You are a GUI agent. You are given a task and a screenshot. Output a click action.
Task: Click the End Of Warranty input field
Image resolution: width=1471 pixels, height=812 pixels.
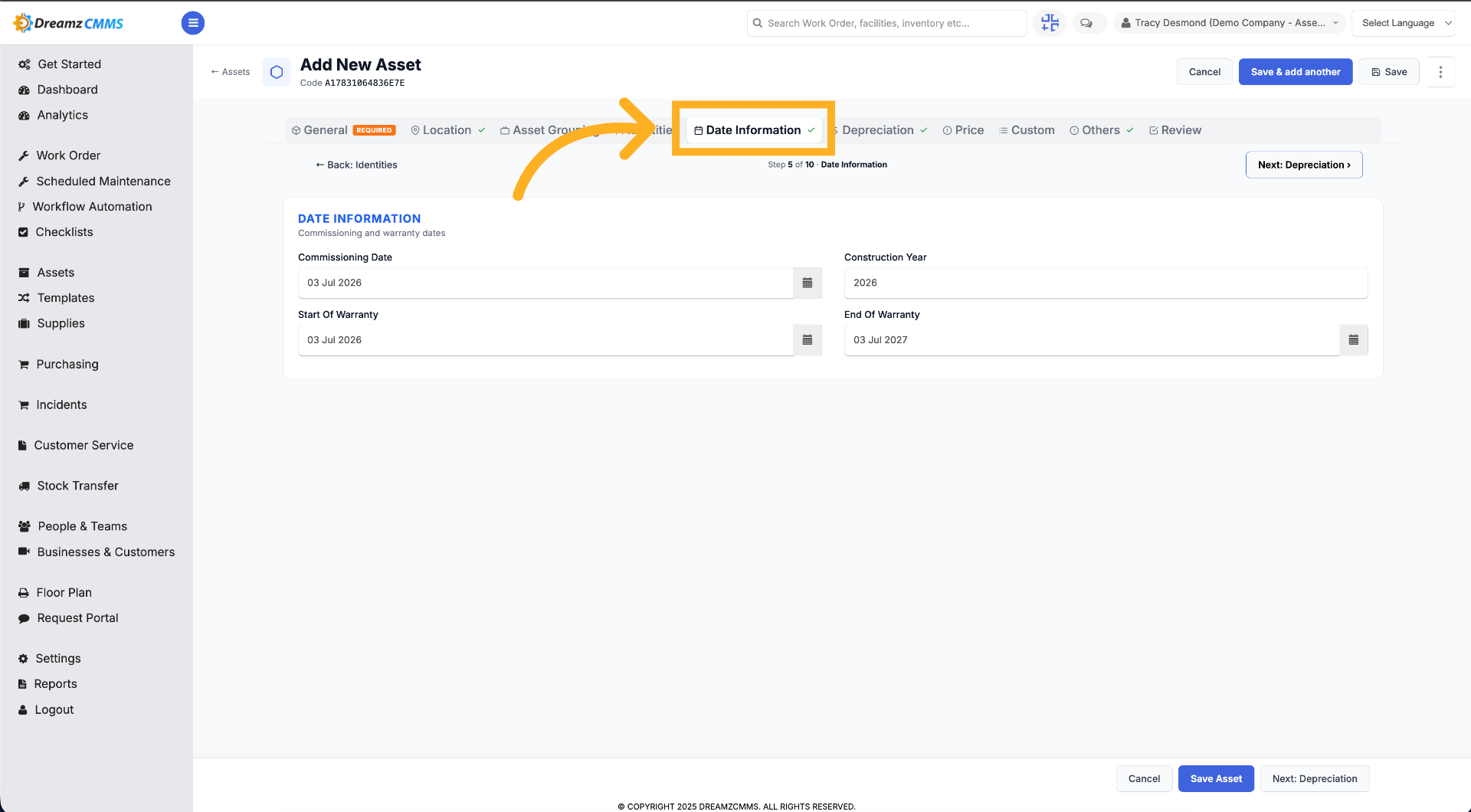point(1092,340)
